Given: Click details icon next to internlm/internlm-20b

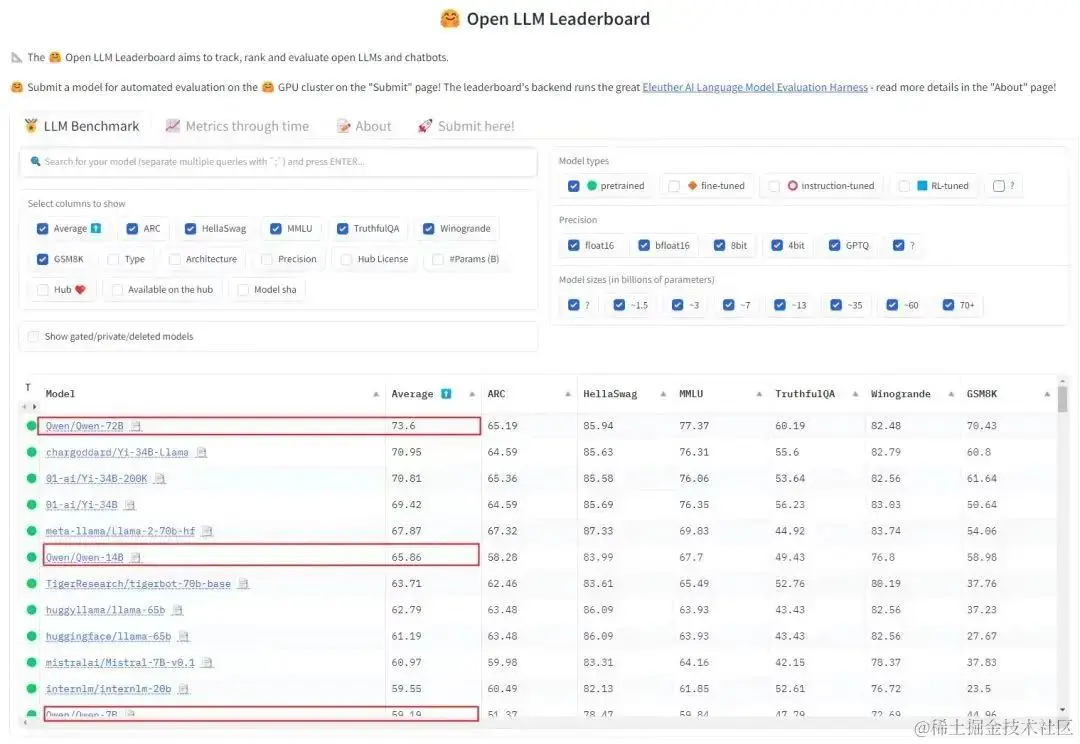Looking at the screenshot, I should 183,689.
